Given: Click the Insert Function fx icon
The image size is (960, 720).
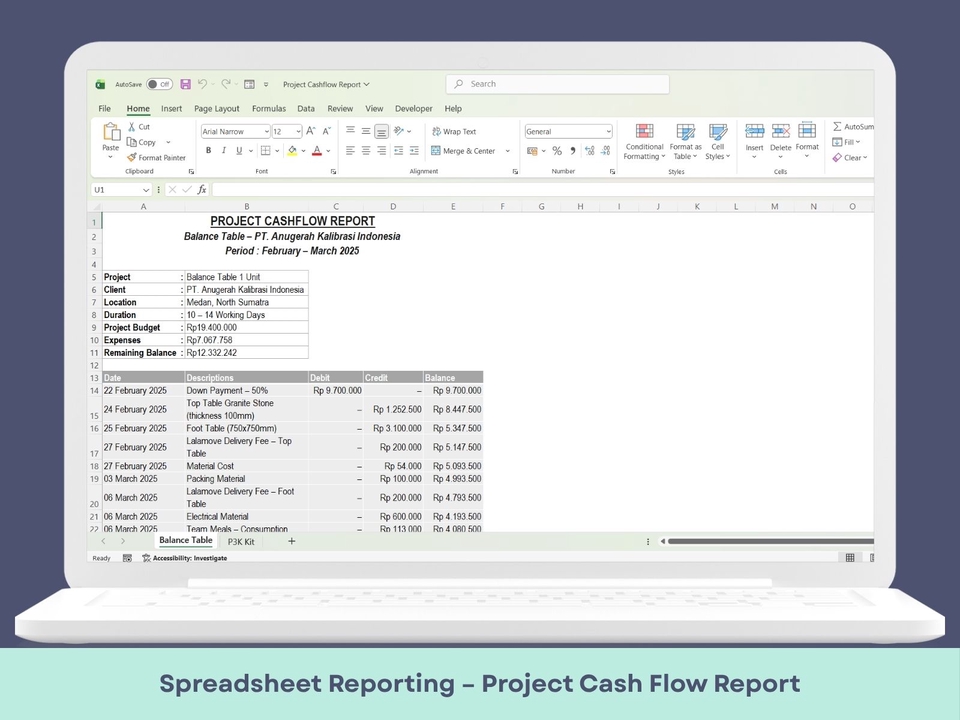Looking at the screenshot, I should pos(202,189).
